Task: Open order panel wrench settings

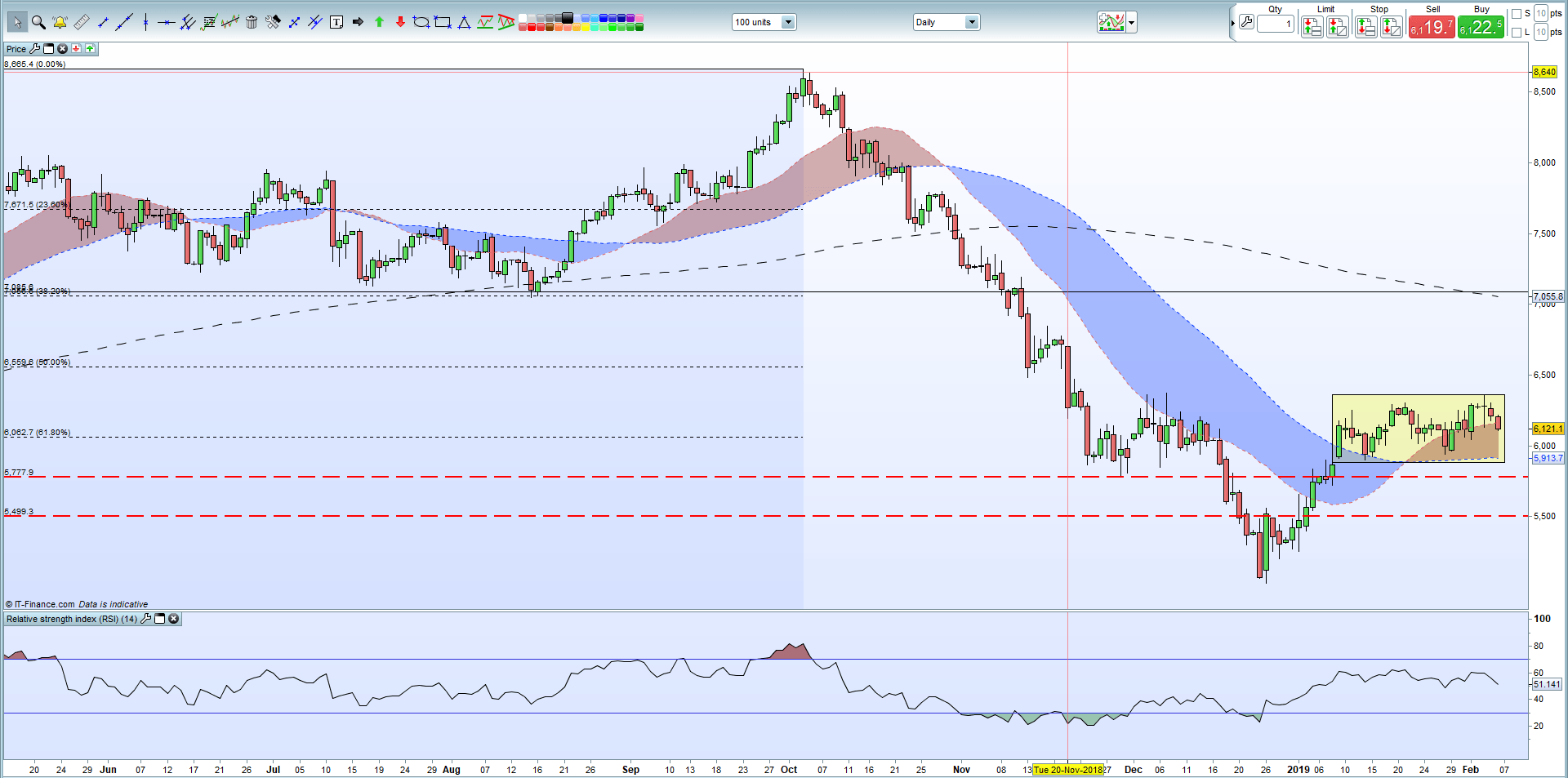Action: click(1246, 22)
